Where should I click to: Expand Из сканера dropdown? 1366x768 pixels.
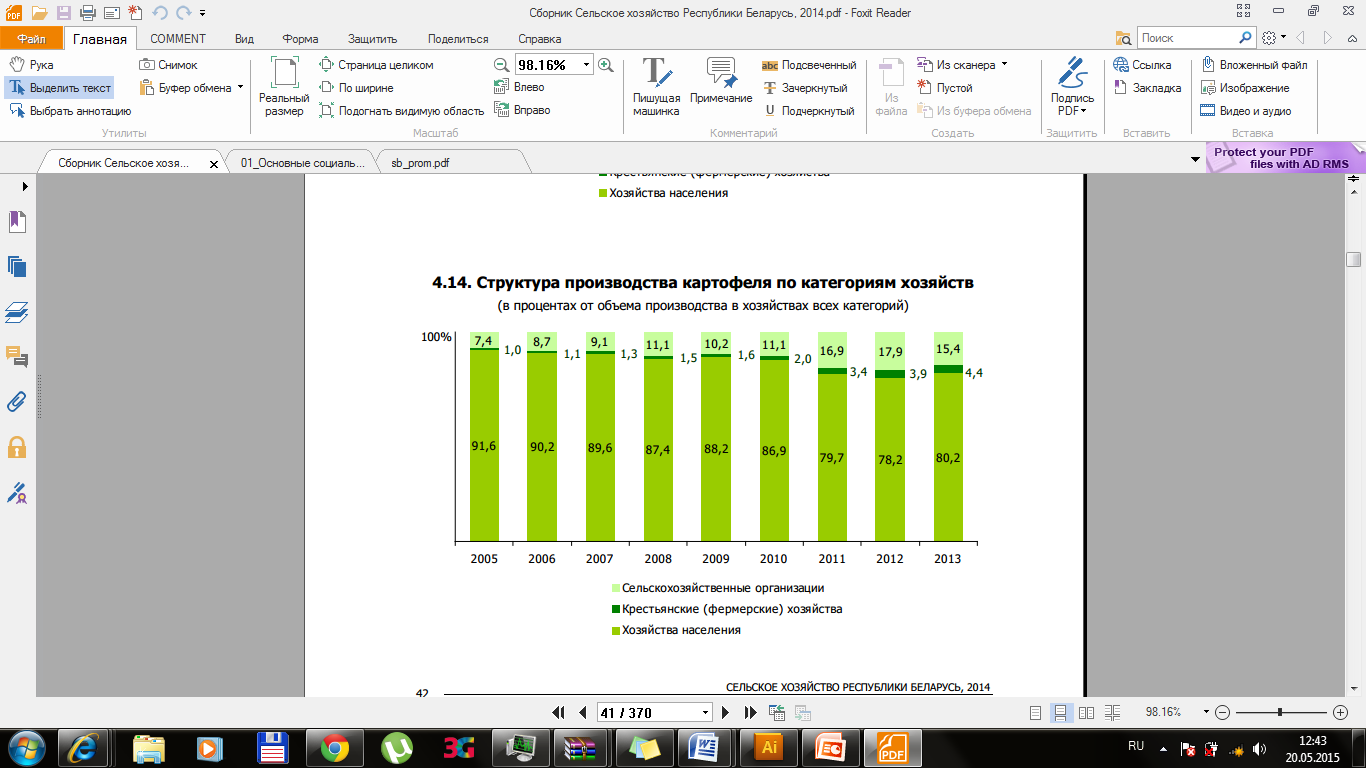1004,65
